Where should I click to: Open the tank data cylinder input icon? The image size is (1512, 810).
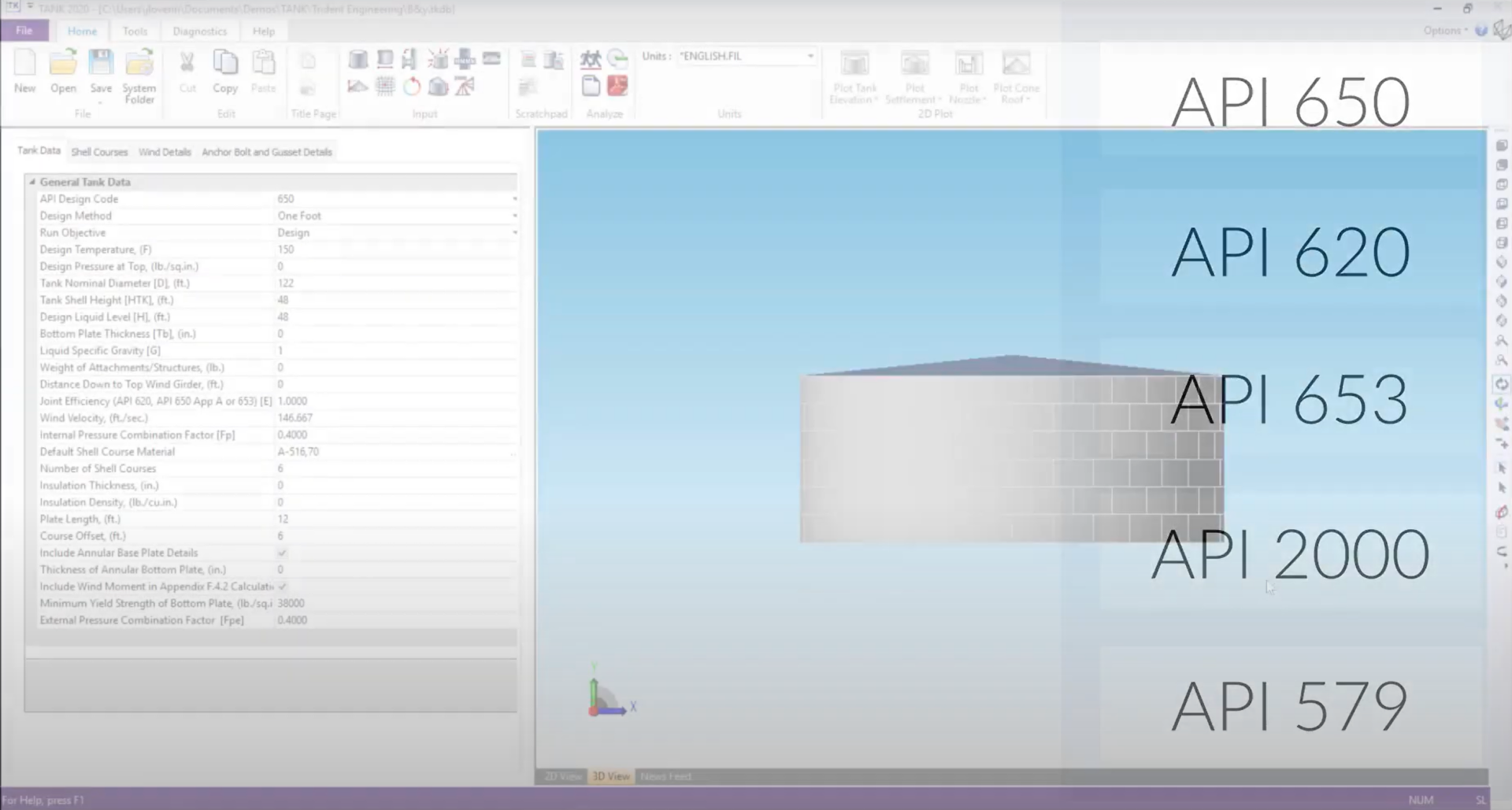(358, 59)
